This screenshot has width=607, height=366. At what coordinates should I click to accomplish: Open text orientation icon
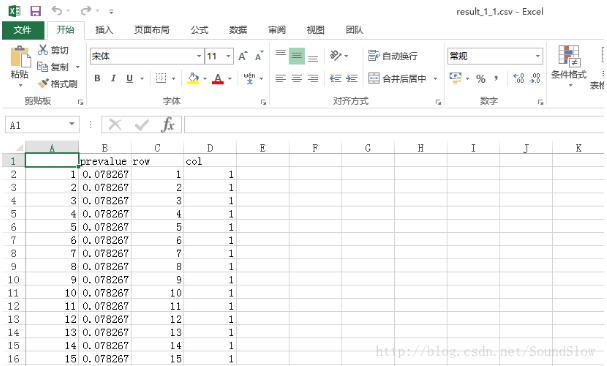pos(335,56)
